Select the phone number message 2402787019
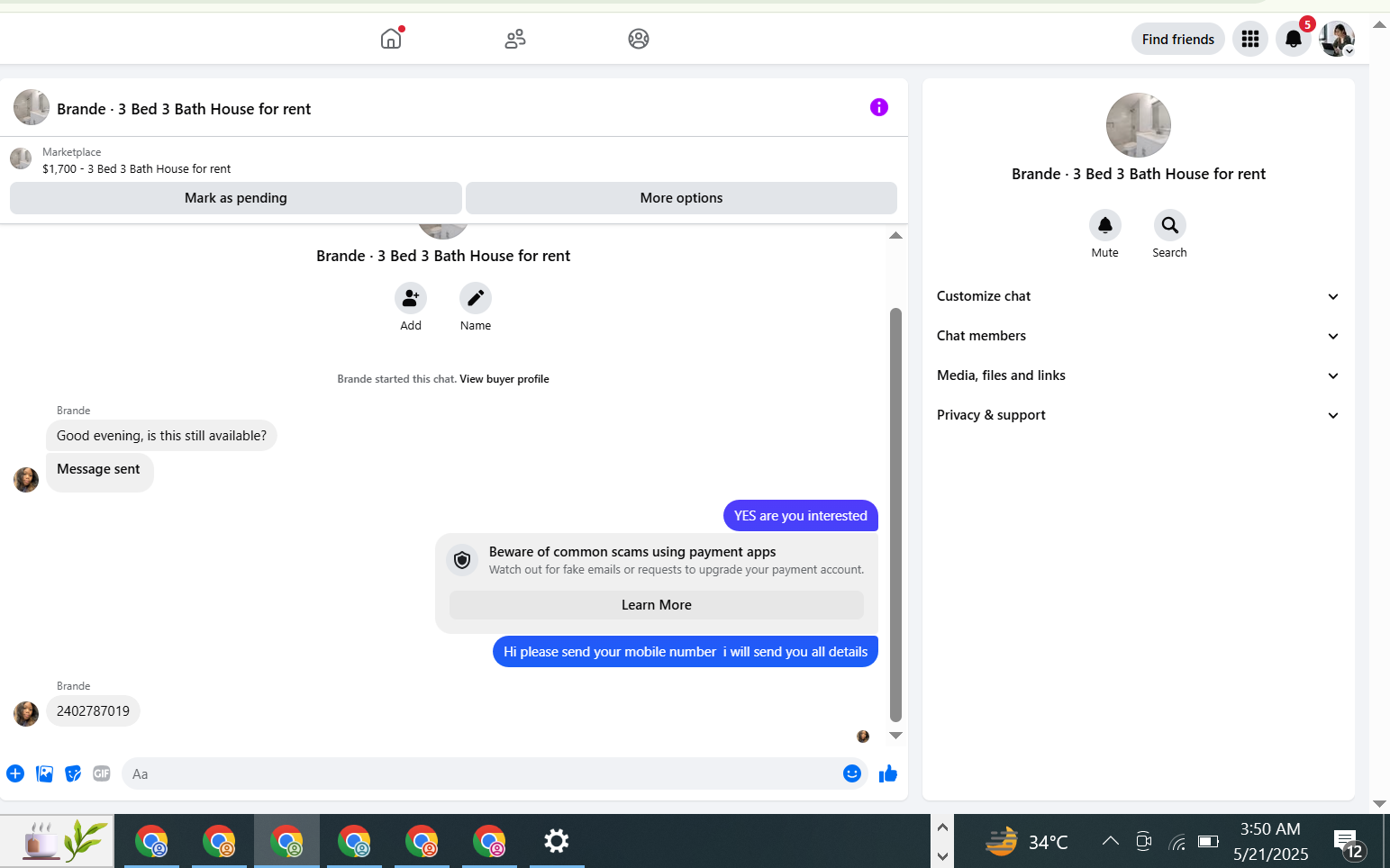1390x868 pixels. pyautogui.click(x=93, y=711)
